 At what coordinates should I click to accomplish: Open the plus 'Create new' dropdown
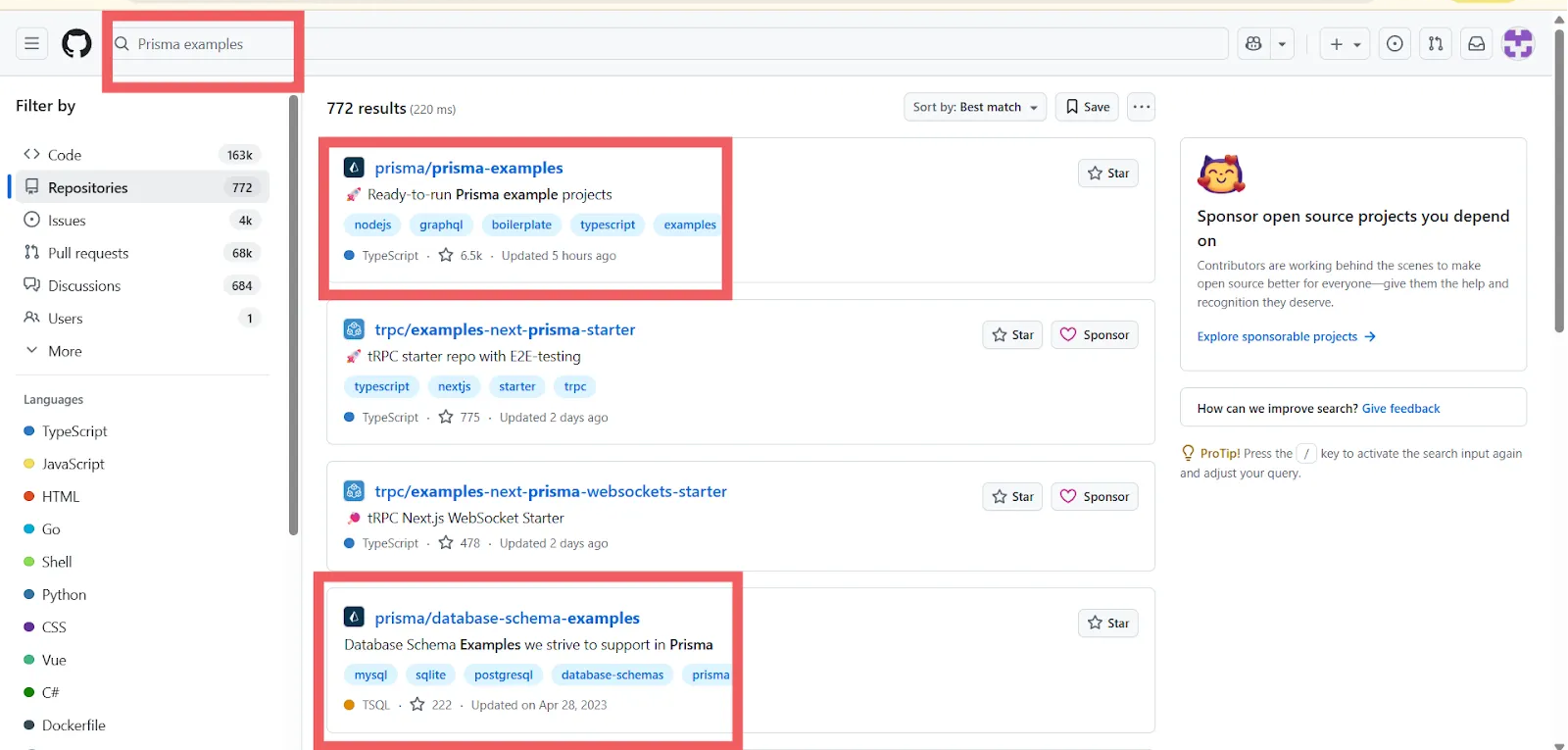coord(1345,43)
